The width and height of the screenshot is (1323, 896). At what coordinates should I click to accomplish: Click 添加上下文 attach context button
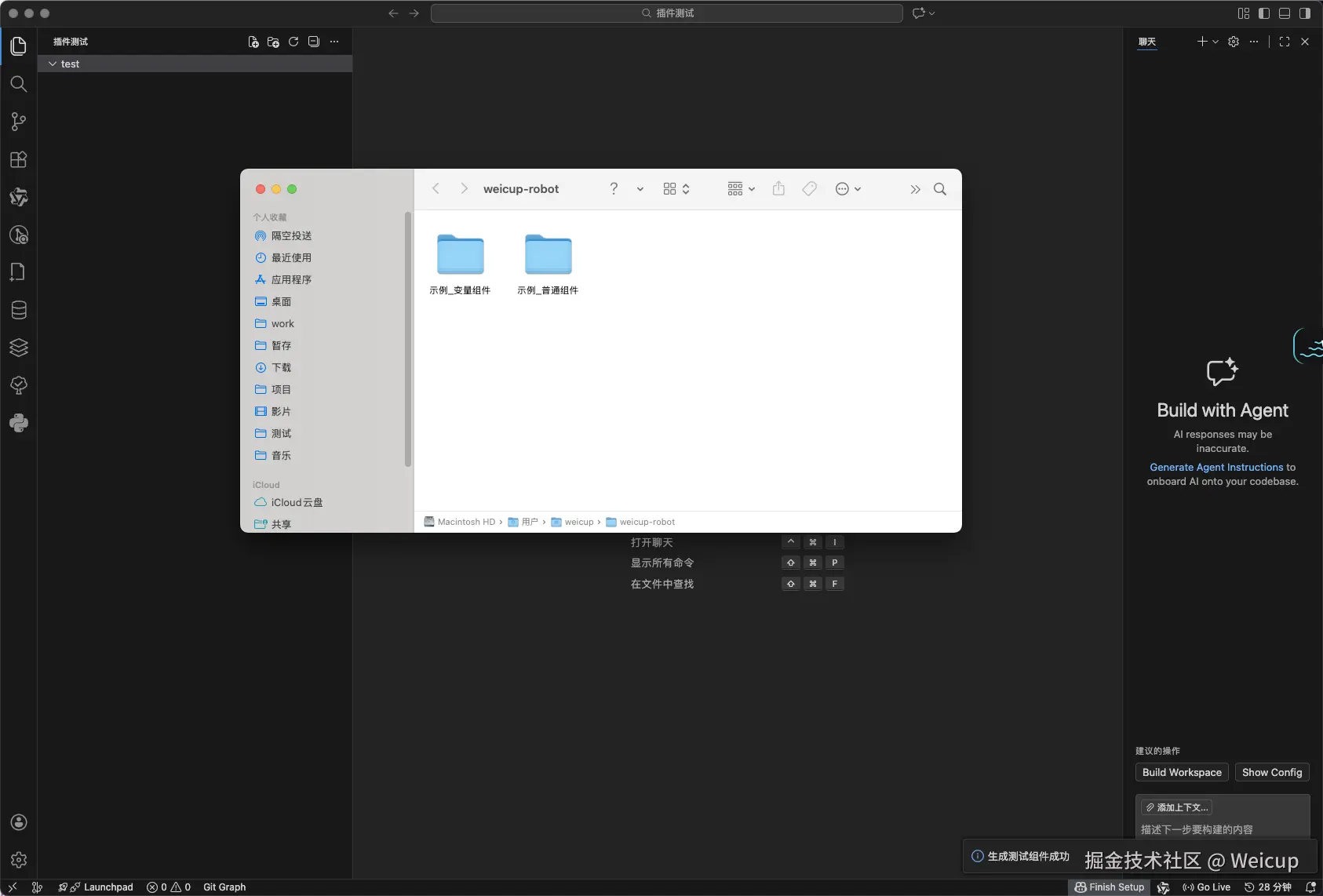(x=1176, y=807)
